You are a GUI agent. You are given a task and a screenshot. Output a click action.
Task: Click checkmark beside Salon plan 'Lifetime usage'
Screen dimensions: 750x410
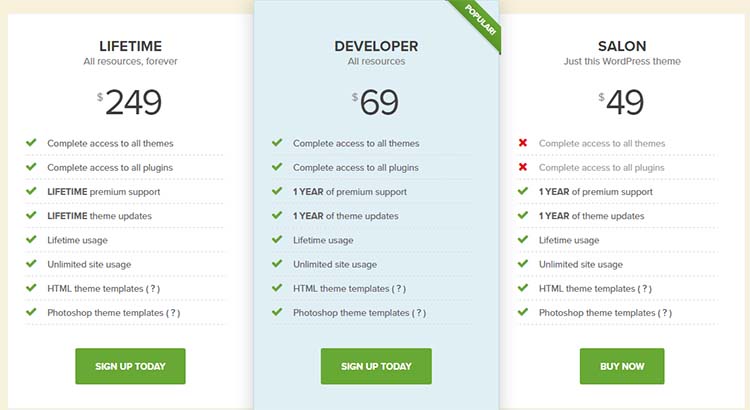pyautogui.click(x=523, y=239)
